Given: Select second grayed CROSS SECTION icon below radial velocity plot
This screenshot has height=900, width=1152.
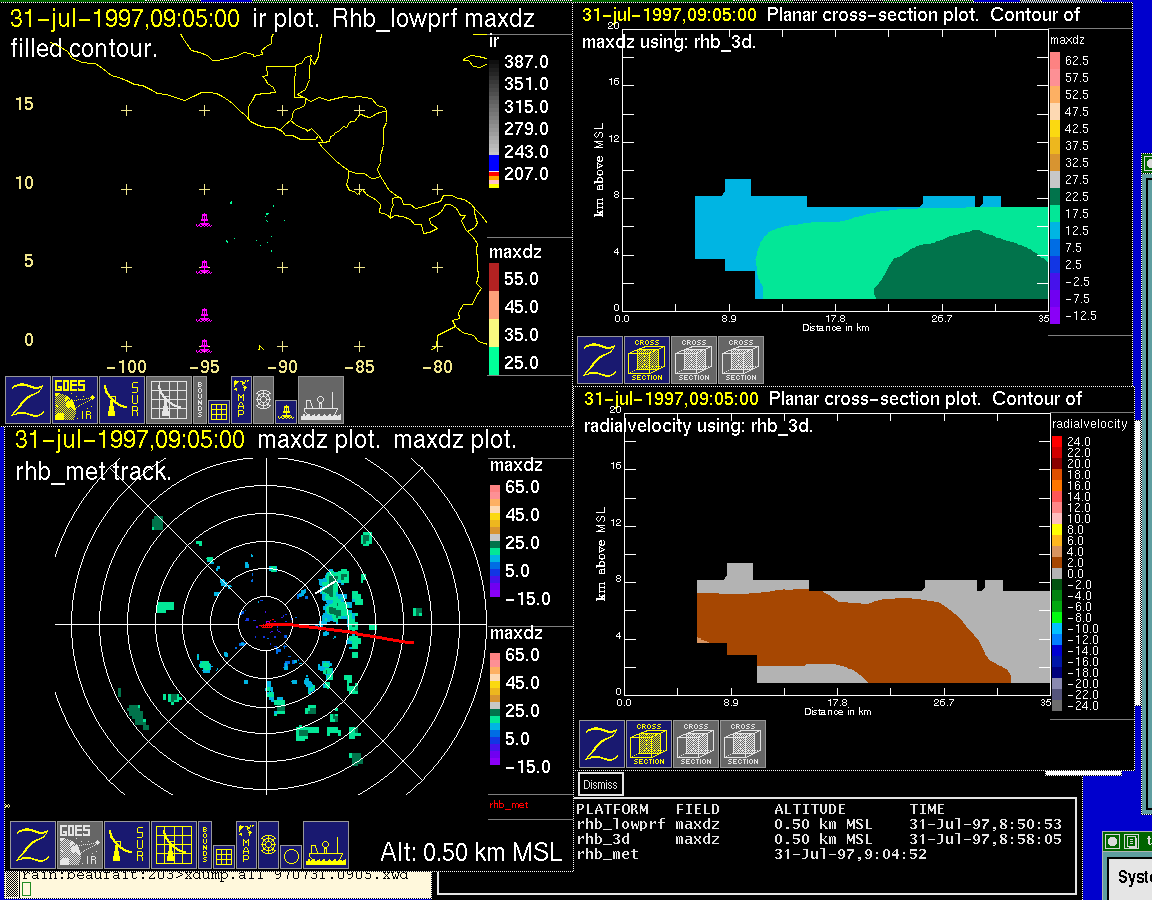Looking at the screenshot, I should pos(743,743).
